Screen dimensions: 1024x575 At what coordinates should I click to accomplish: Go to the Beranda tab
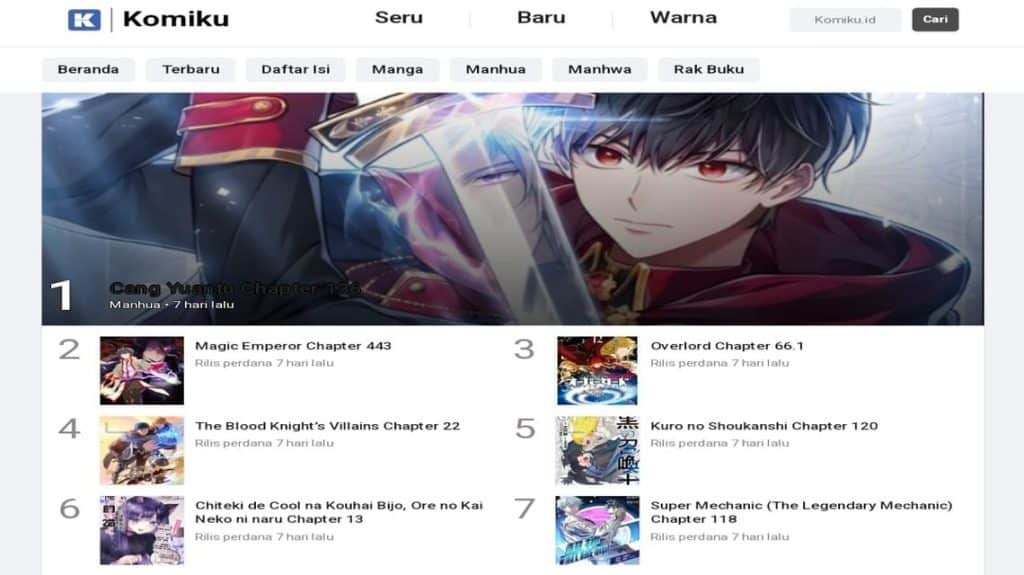[88, 69]
